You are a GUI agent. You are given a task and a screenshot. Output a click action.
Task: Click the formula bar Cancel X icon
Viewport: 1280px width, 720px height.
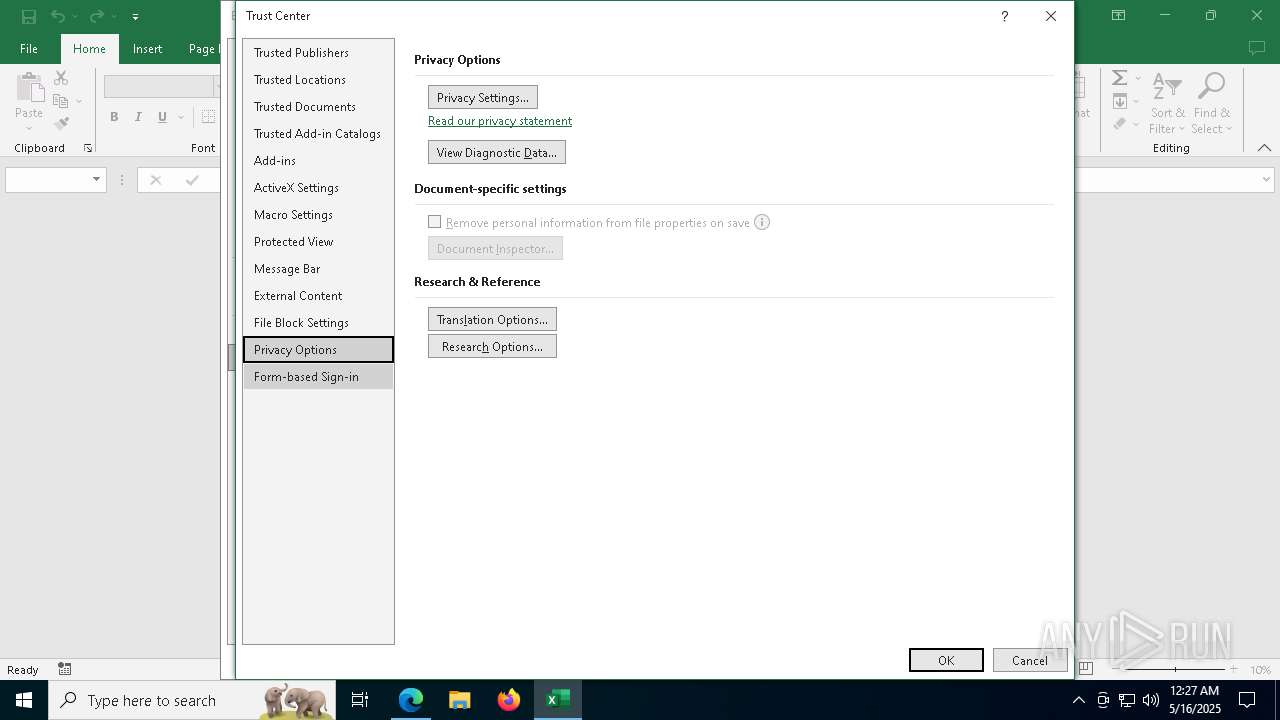155,180
